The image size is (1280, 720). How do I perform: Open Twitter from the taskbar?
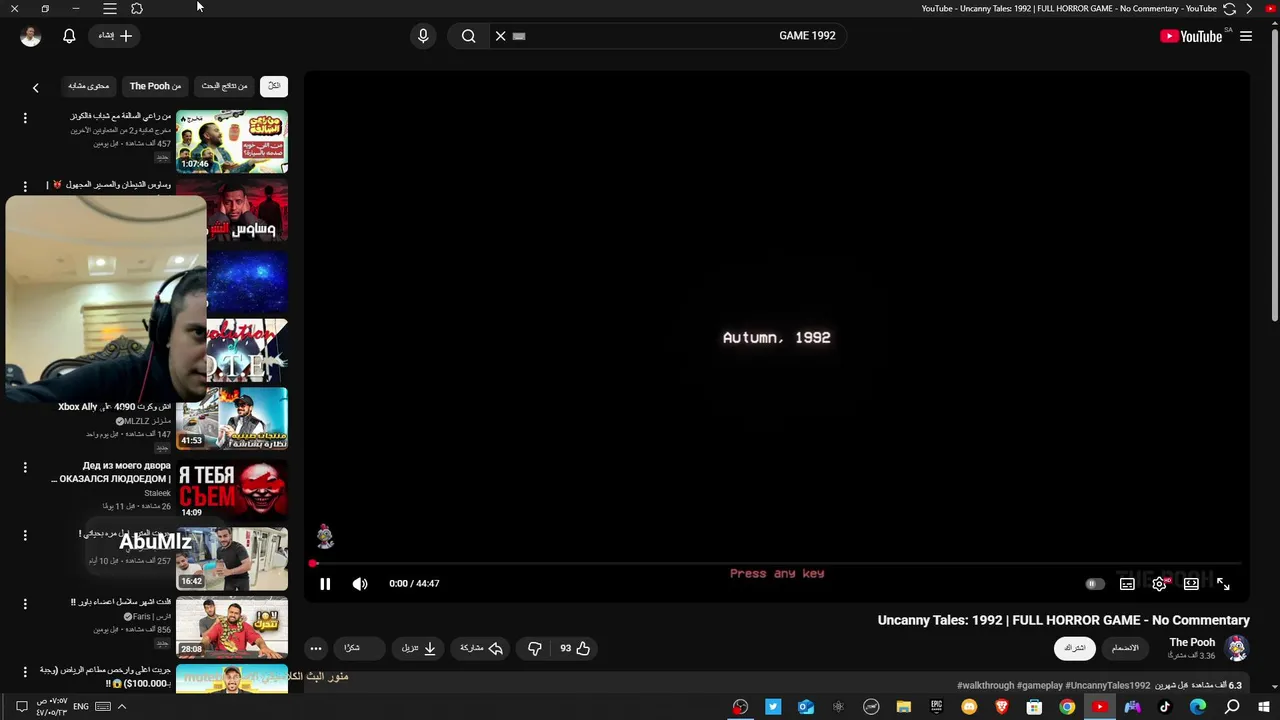pyautogui.click(x=773, y=707)
